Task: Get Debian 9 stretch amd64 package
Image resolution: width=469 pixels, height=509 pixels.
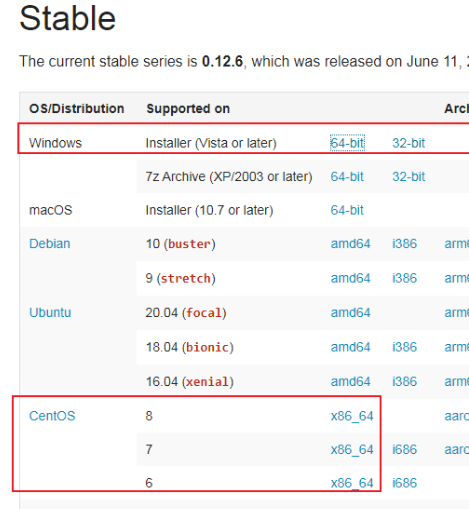Action: coord(350,278)
